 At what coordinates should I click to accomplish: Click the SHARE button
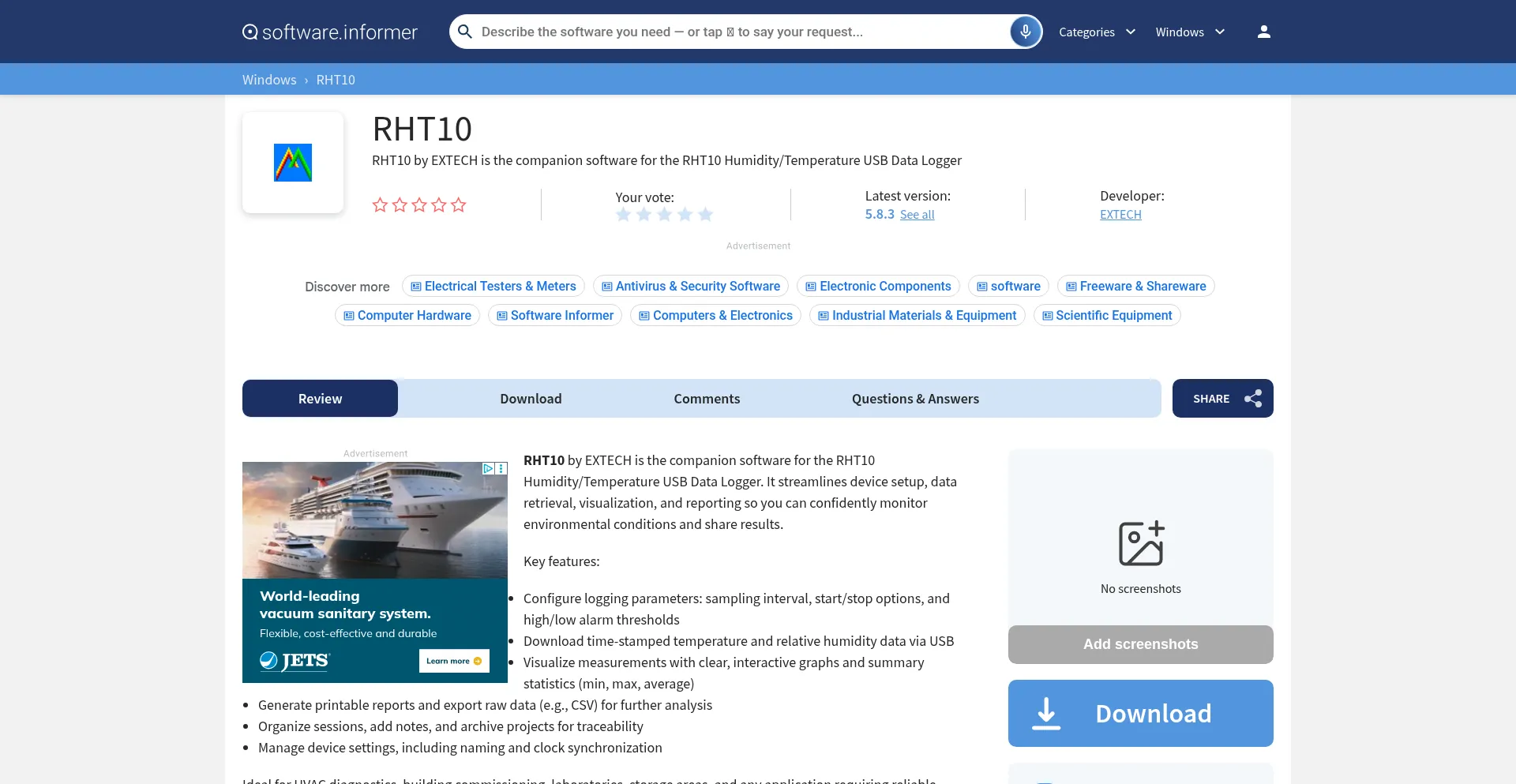pos(1222,399)
